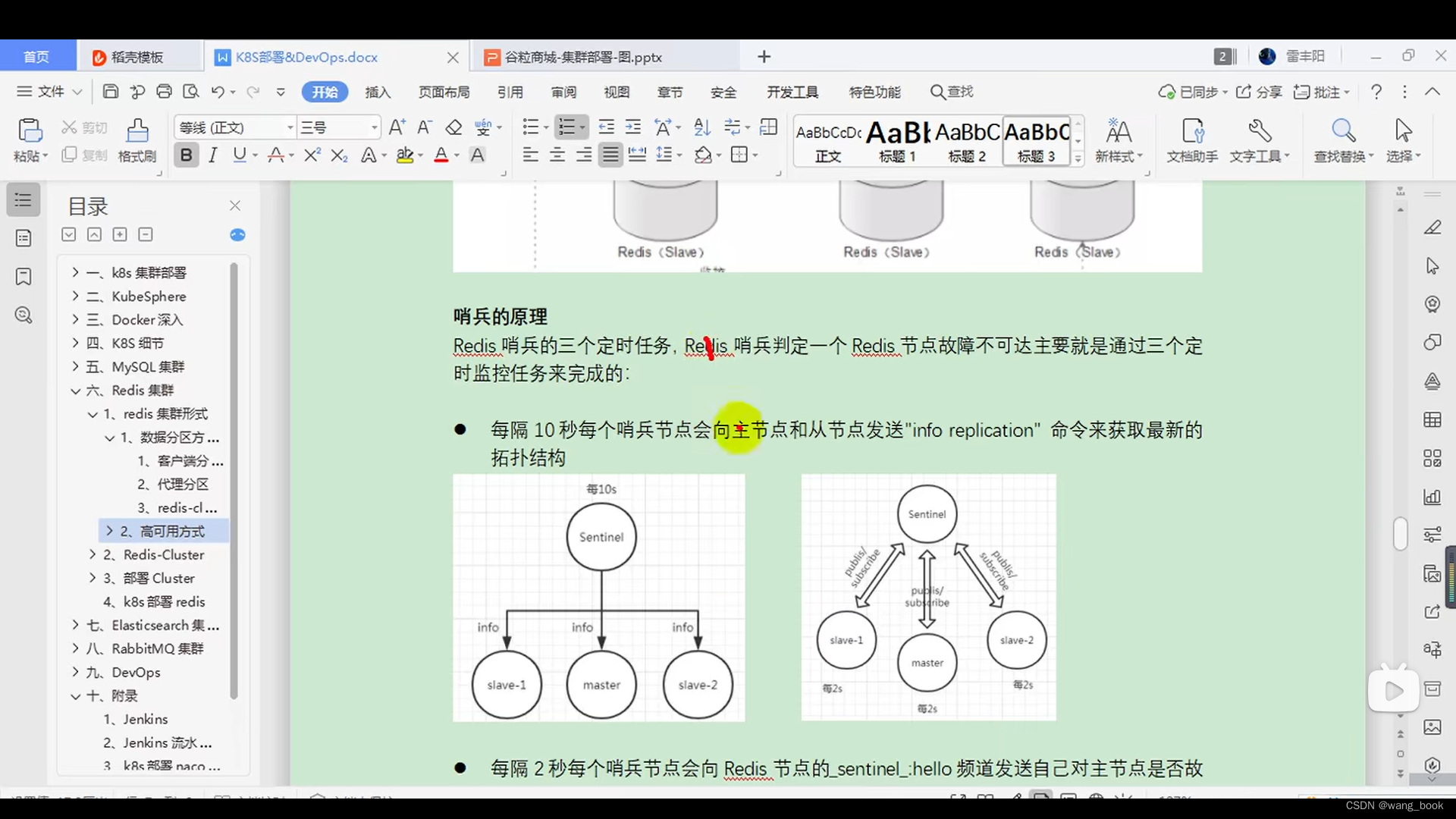Viewport: 1456px width, 819px height.
Task: Increase font size with the A+ icon
Action: pyautogui.click(x=397, y=127)
